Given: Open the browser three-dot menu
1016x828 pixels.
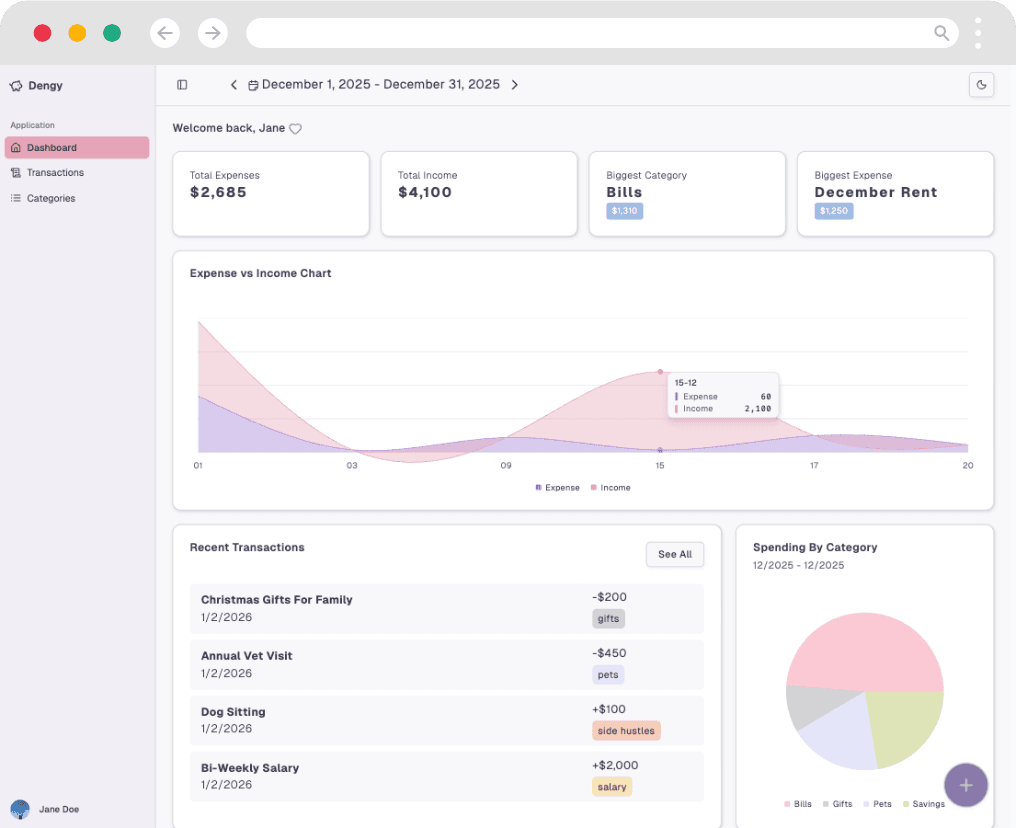Looking at the screenshot, I should point(978,33).
